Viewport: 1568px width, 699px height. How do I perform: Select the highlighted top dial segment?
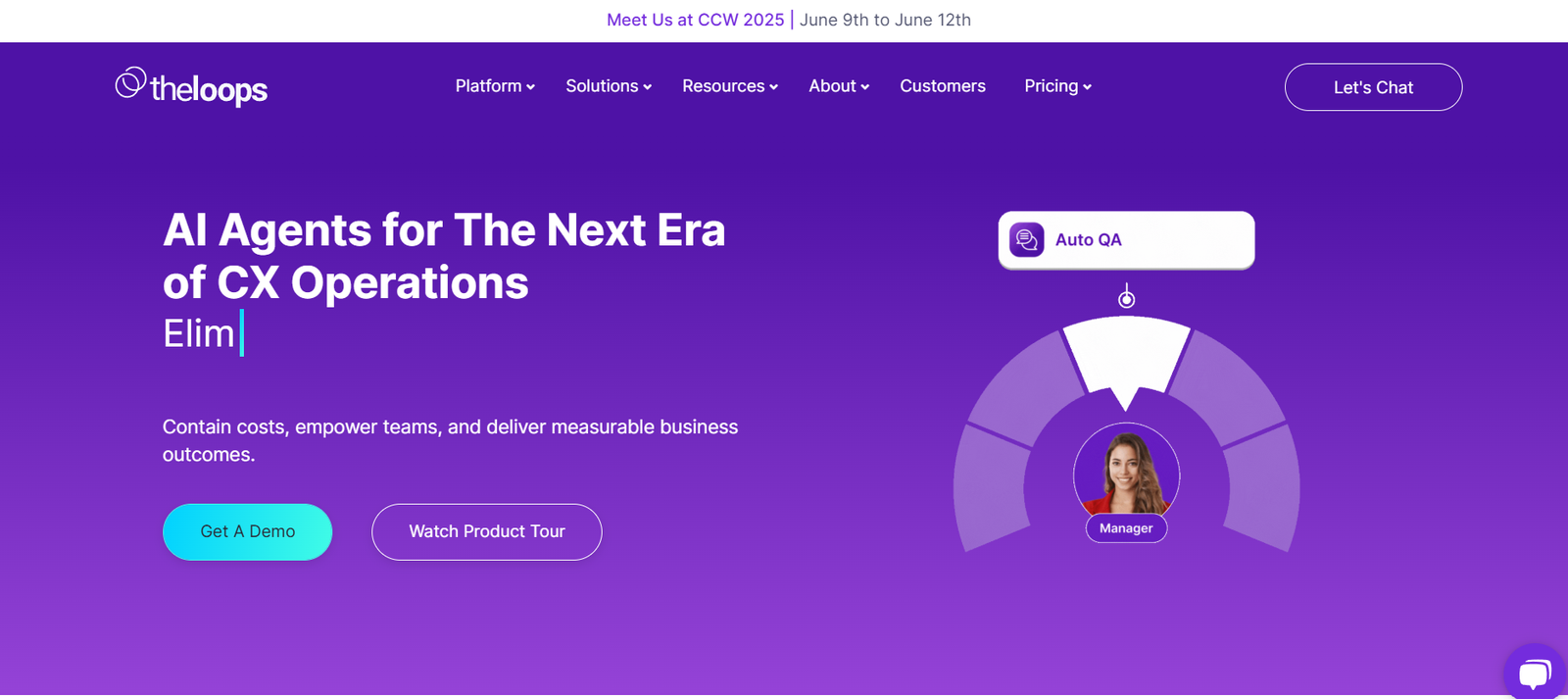tap(1126, 353)
